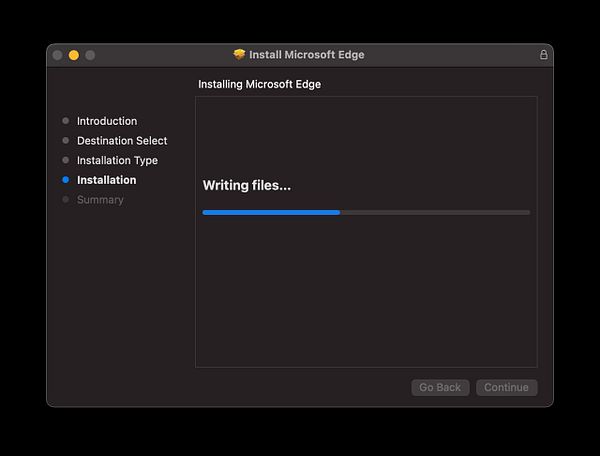Screen dimensions: 600x456
Task: Click the Destination Select step bullet
Action: click(65, 140)
